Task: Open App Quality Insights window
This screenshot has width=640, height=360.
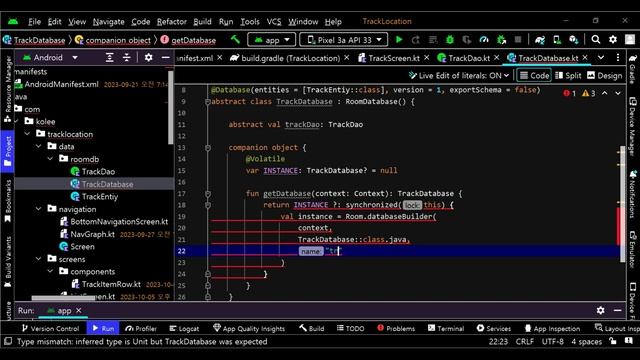Action: 249,328
